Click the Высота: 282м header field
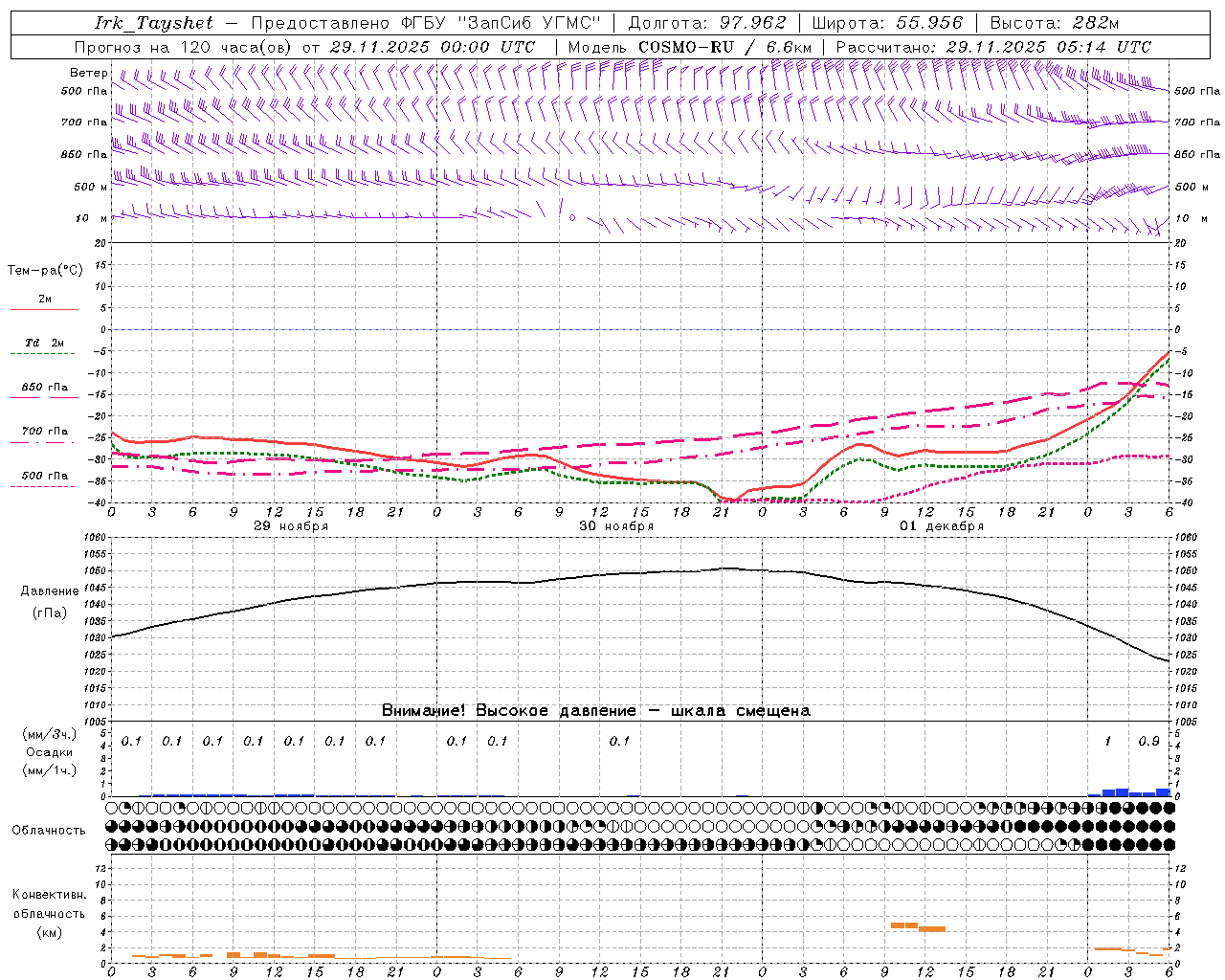This screenshot has width=1225, height=980. (1055, 23)
